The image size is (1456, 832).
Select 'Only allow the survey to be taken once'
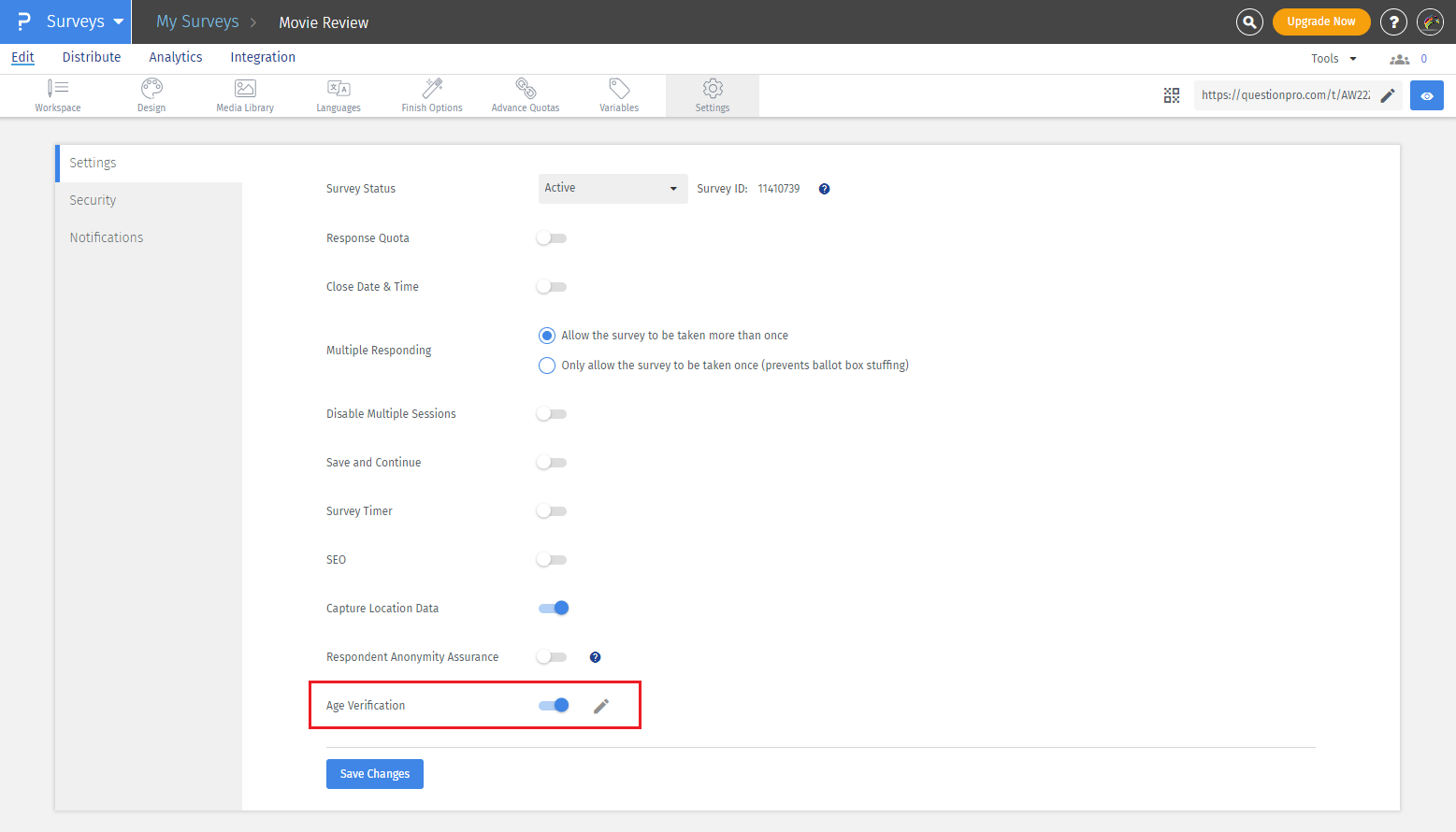pyautogui.click(x=547, y=366)
